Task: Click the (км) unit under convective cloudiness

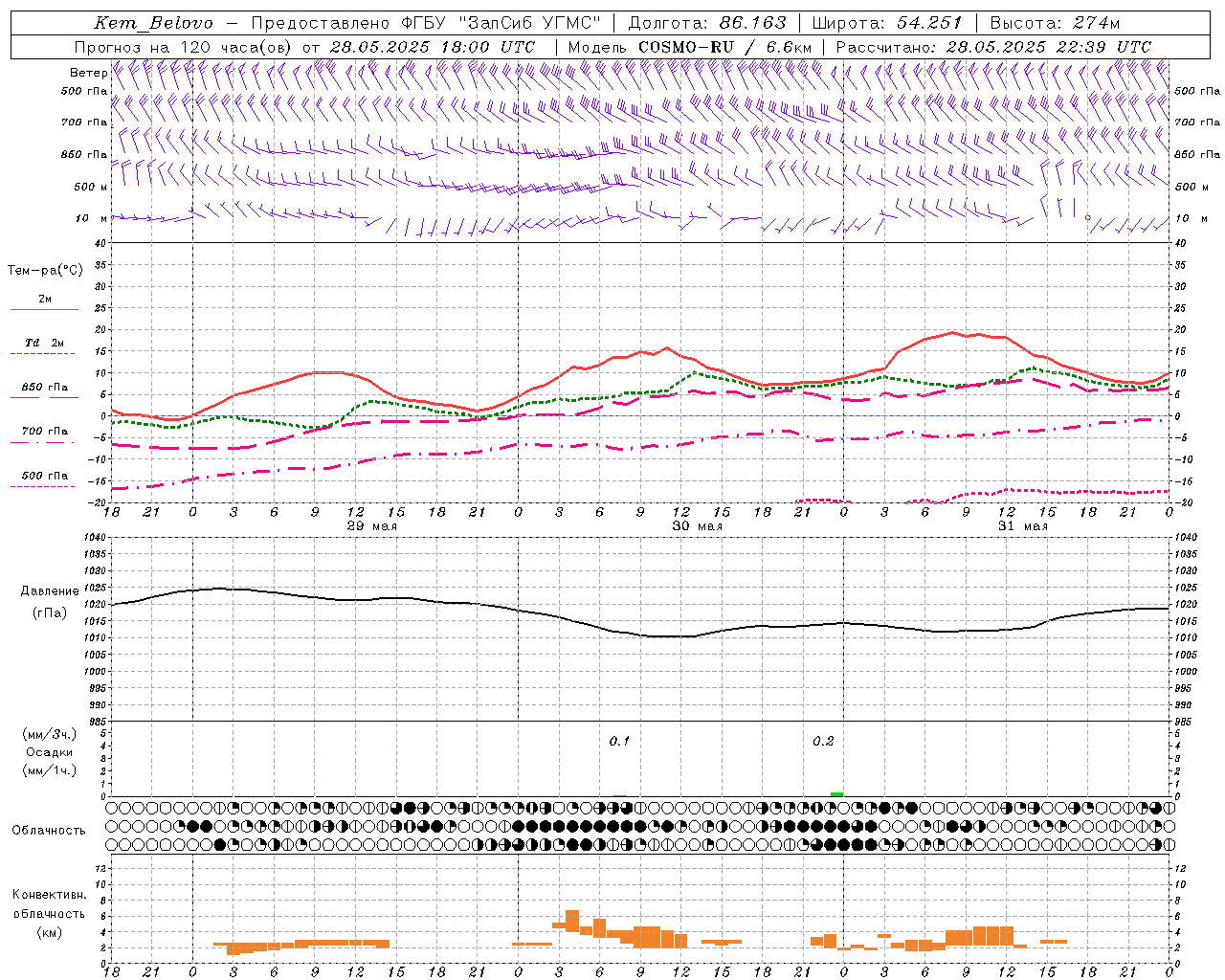Action: [x=49, y=932]
